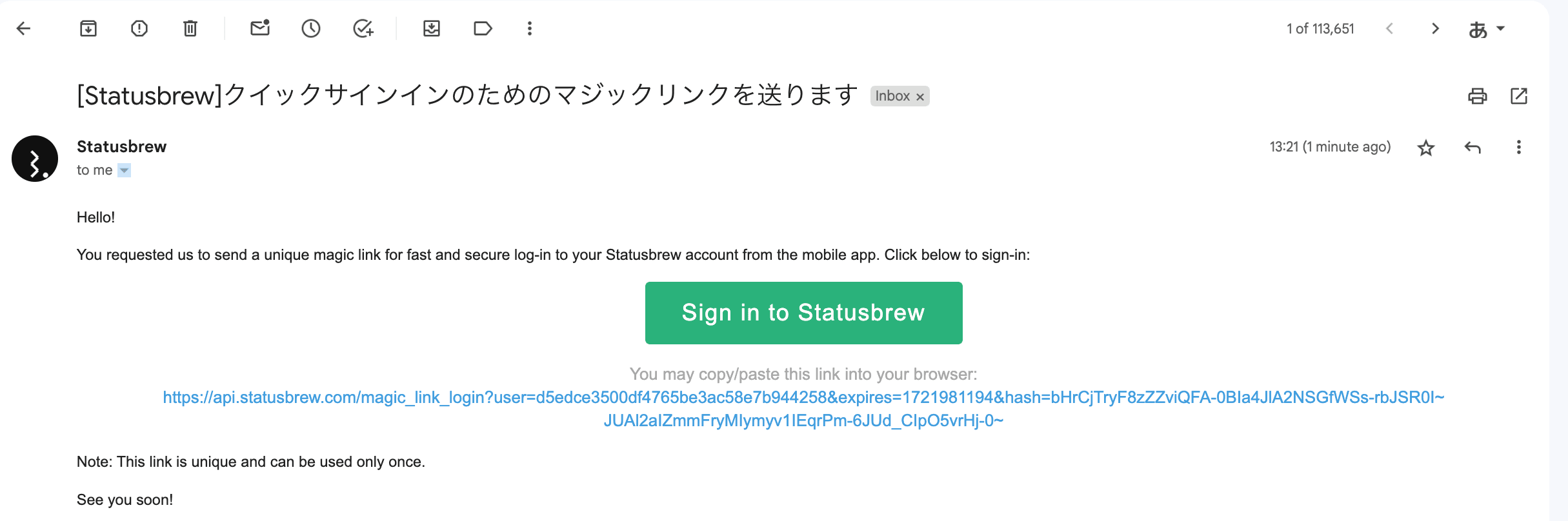1568x521 pixels.
Task: Open toolbar More options menu
Action: 530,28
